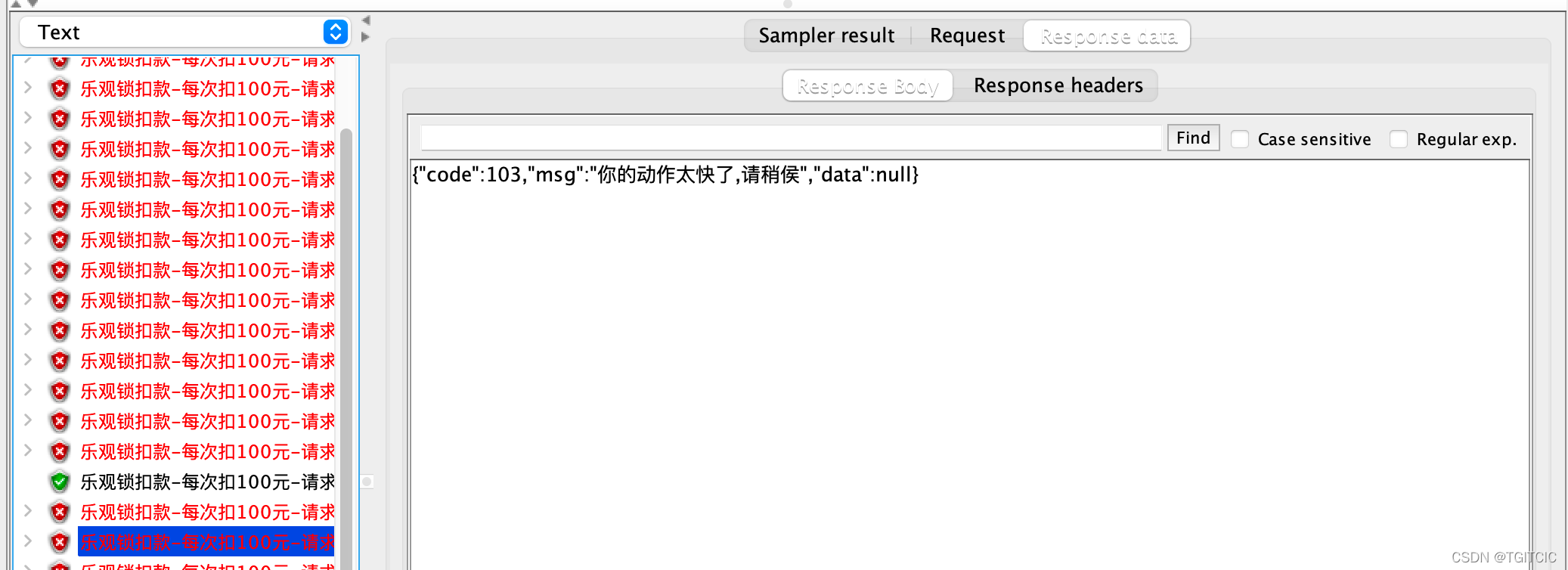Open the Text renderer dropdown
Viewport: 1568px width, 570px height.
(x=184, y=32)
